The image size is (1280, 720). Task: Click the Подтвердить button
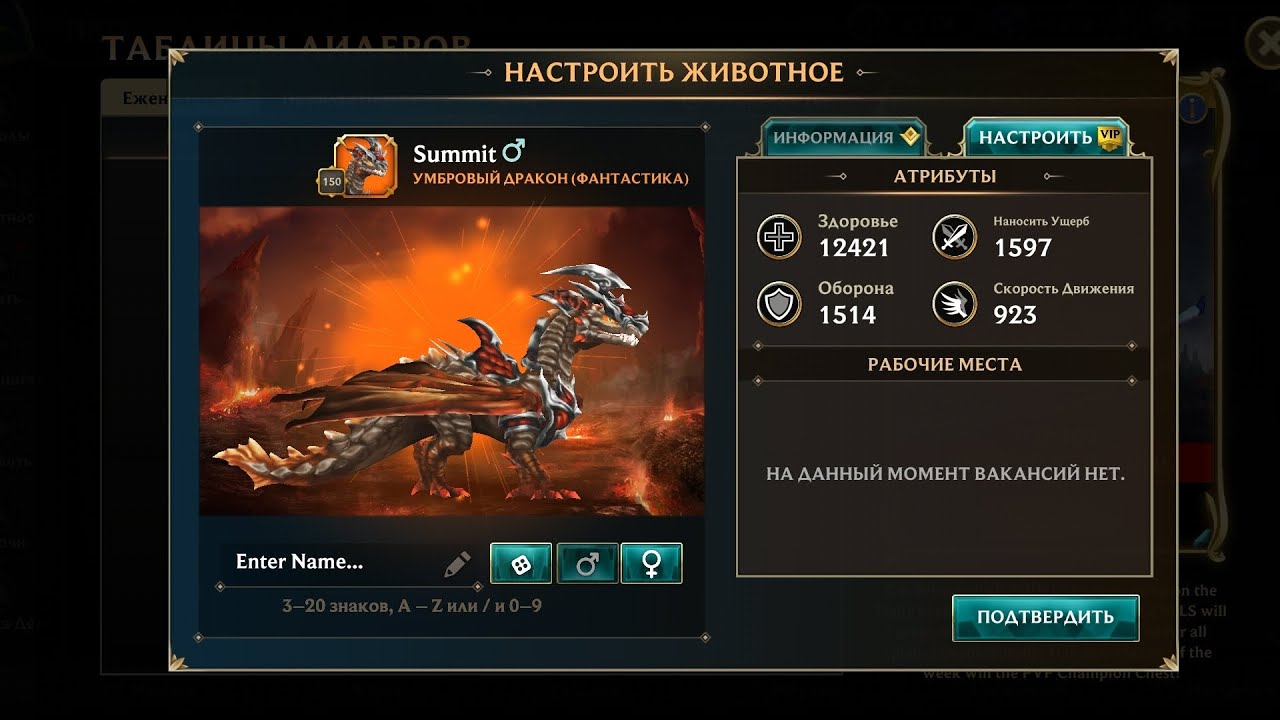point(1045,617)
